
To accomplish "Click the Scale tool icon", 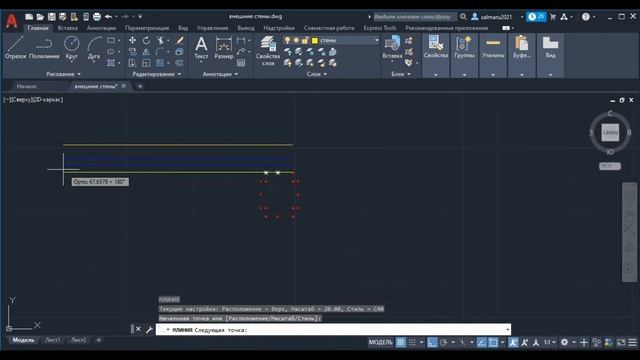I will (146, 63).
